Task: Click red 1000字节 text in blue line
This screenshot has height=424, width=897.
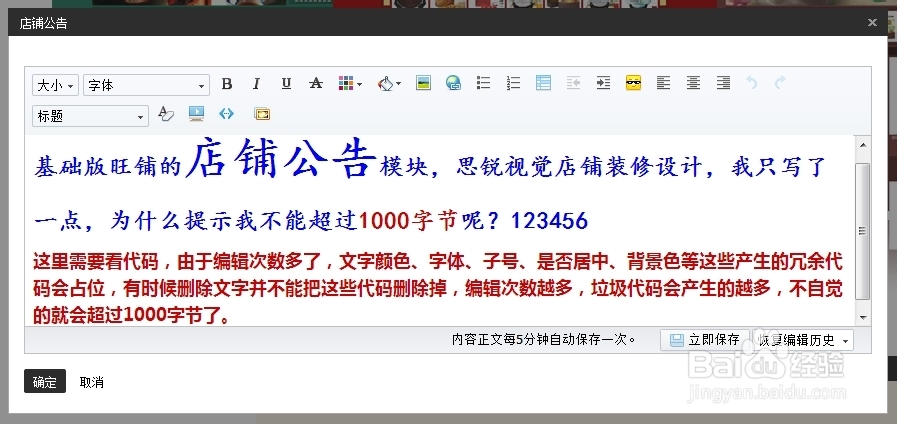Action: 407,221
